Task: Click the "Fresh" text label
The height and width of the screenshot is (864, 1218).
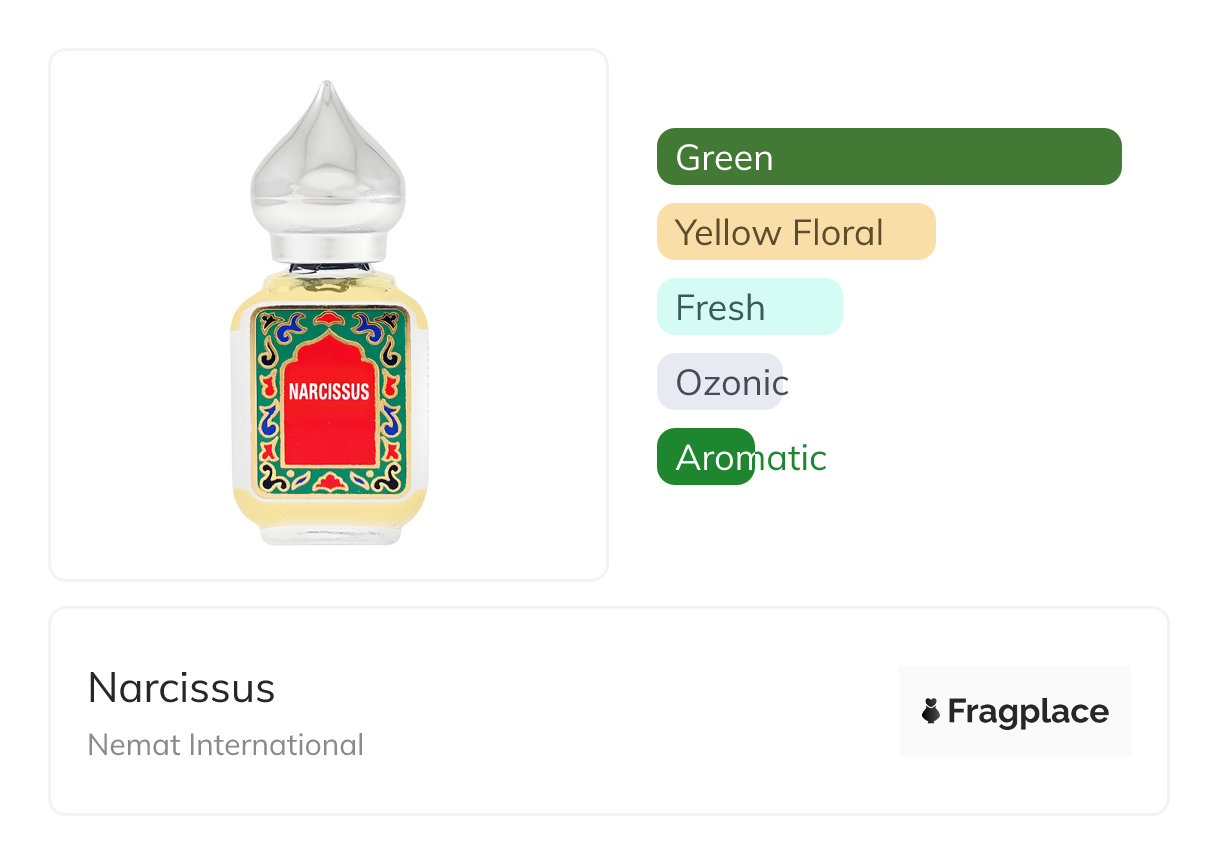Action: (x=720, y=308)
